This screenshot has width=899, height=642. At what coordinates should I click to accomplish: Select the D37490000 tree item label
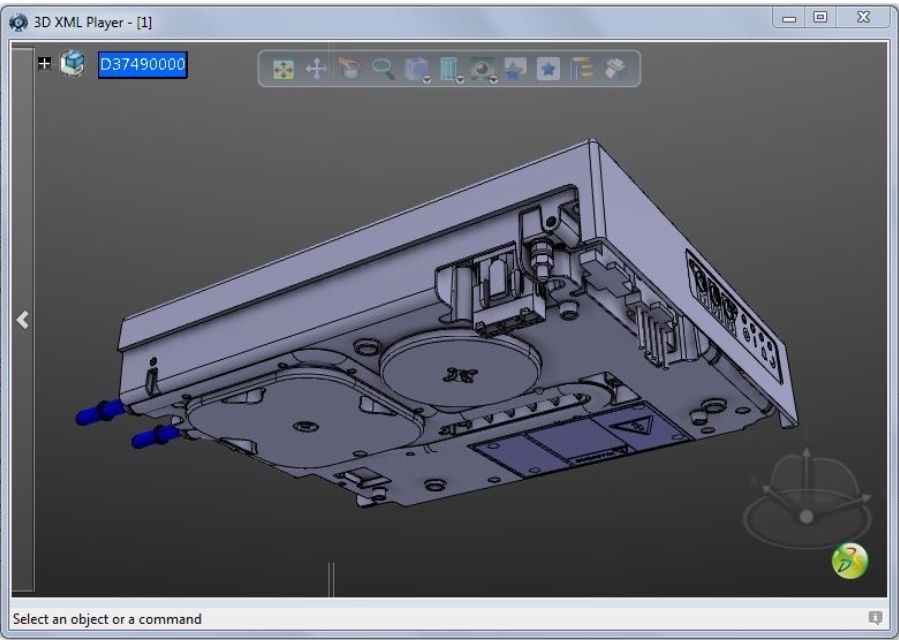pos(142,64)
